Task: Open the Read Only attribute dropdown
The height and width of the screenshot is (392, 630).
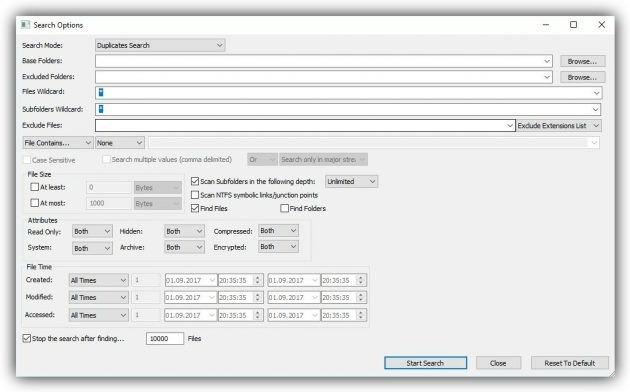Action: pos(92,231)
